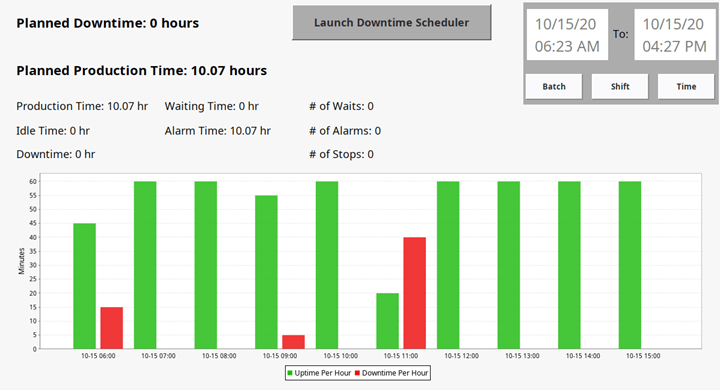Click the 'Downtime Per Hour' legend label
The height and width of the screenshot is (390, 720).
(395, 373)
